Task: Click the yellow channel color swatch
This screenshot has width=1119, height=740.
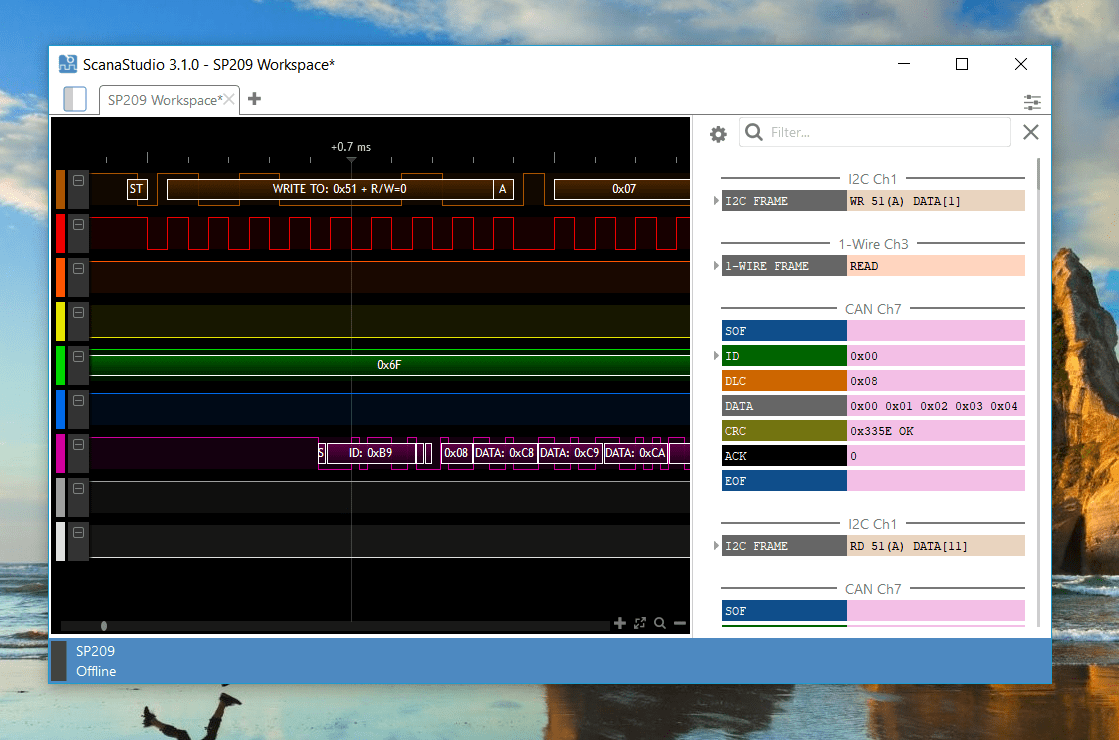Action: (x=62, y=321)
